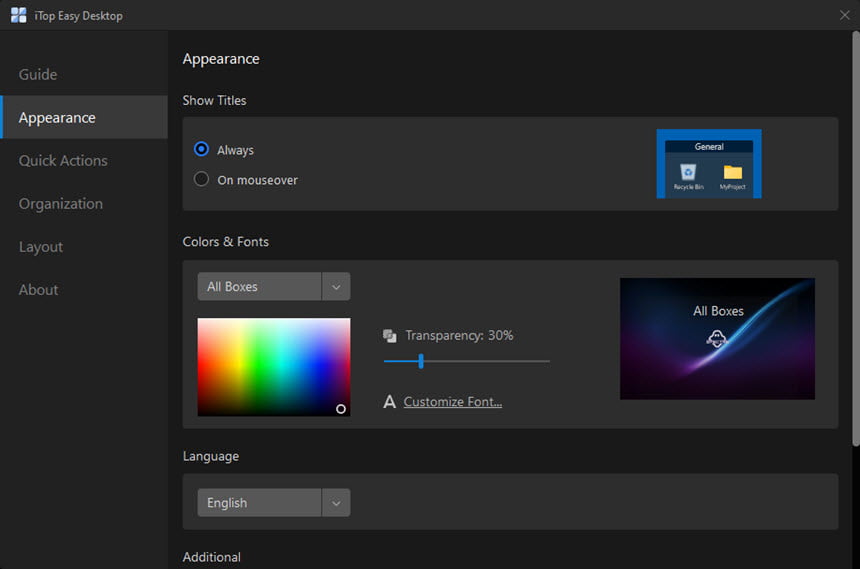Click the Language heading
The width and height of the screenshot is (860, 569).
(x=211, y=456)
